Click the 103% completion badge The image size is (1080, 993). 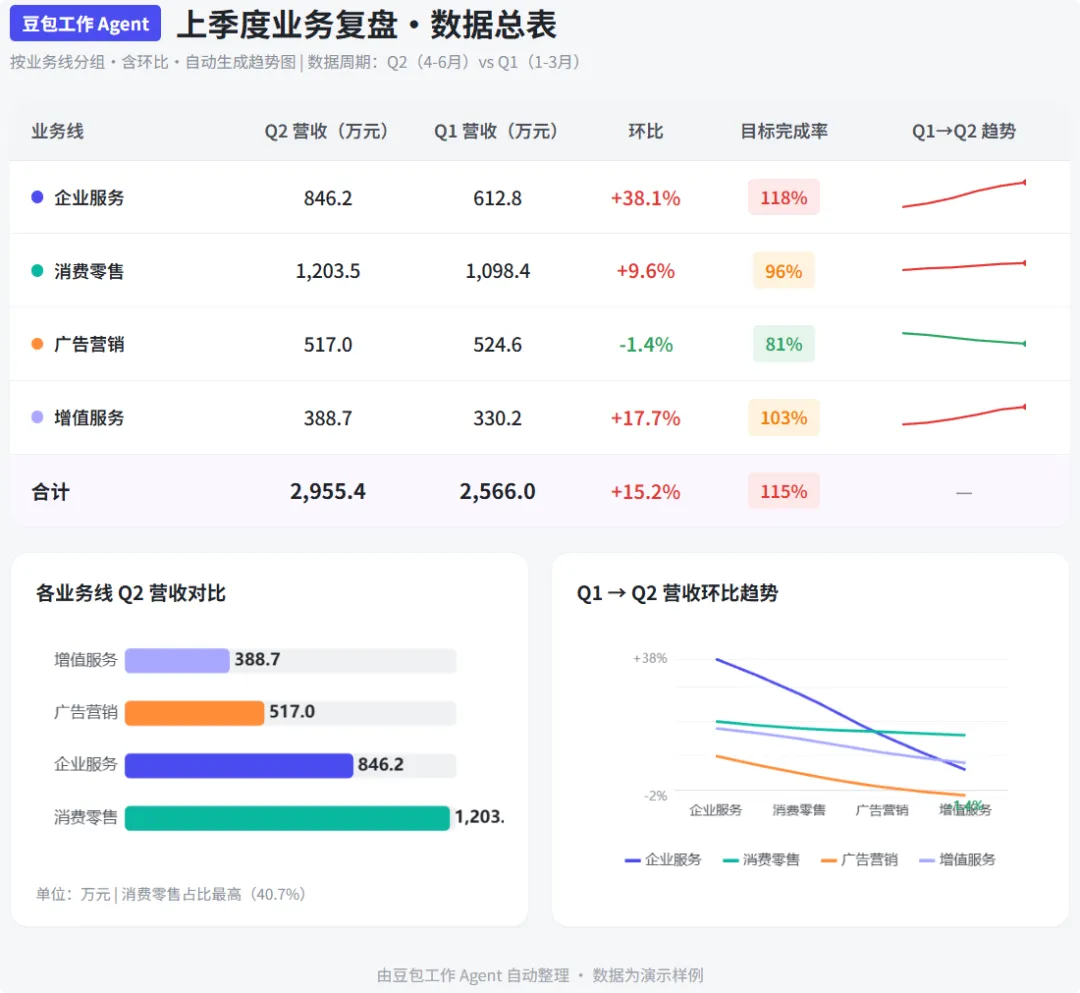click(x=784, y=417)
